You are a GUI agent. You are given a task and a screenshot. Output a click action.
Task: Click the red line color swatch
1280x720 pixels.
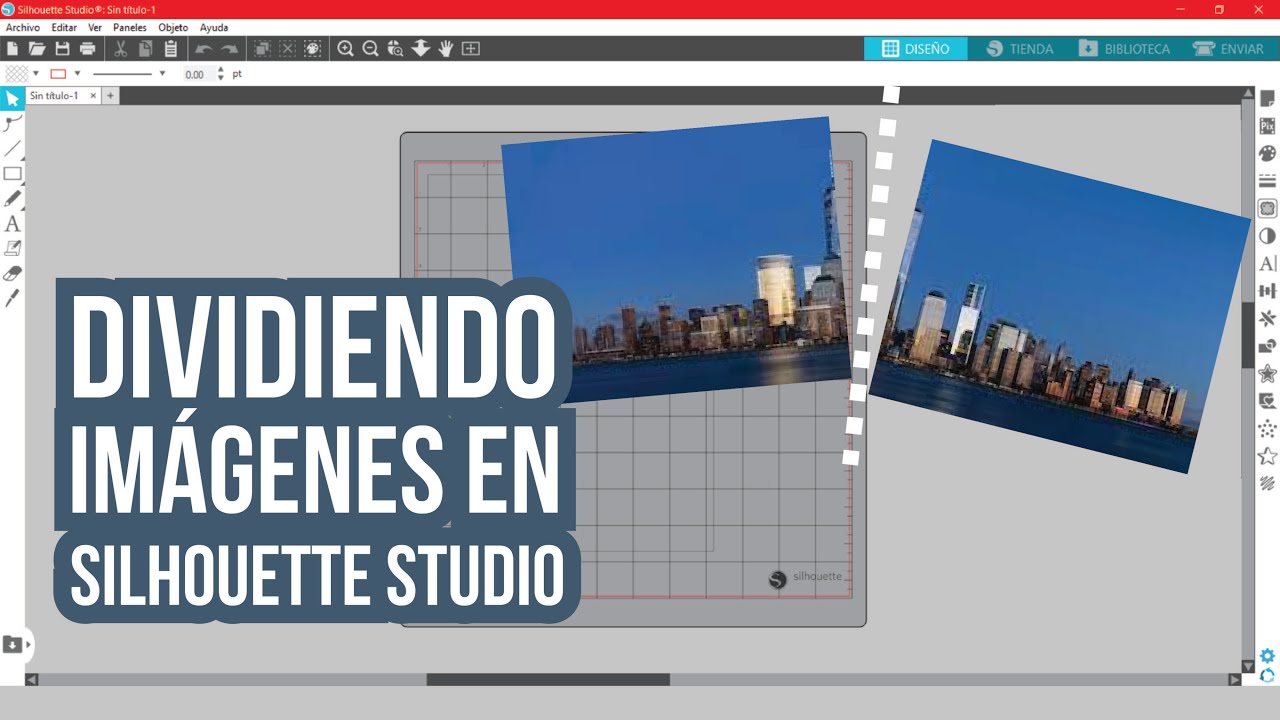coord(58,74)
